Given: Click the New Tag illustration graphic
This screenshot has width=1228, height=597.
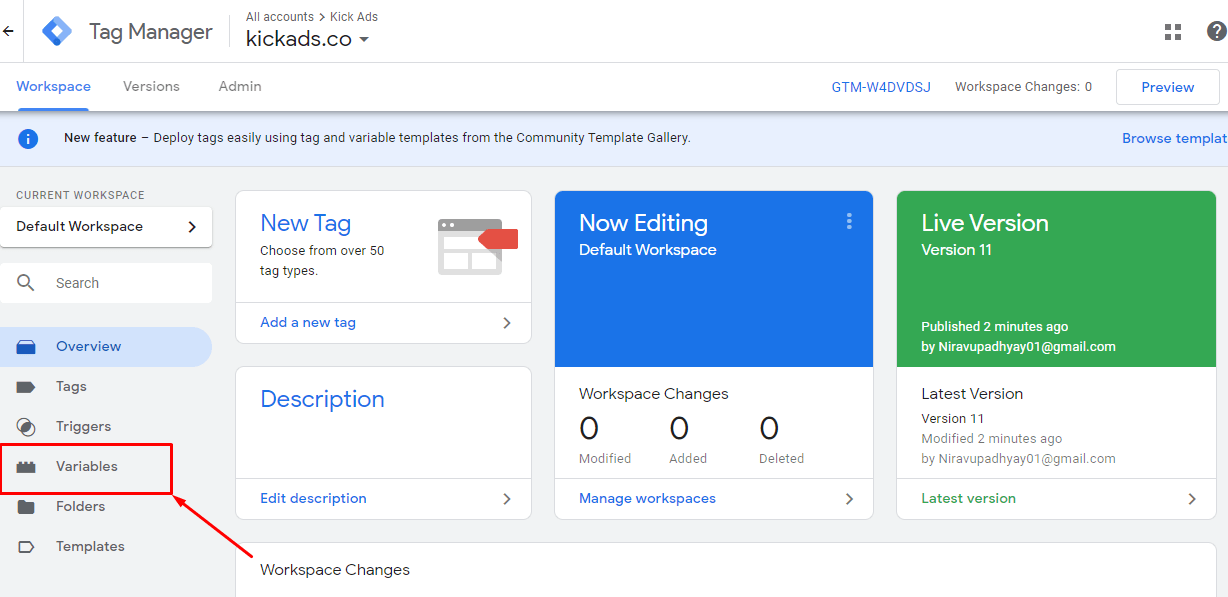Looking at the screenshot, I should tap(477, 246).
